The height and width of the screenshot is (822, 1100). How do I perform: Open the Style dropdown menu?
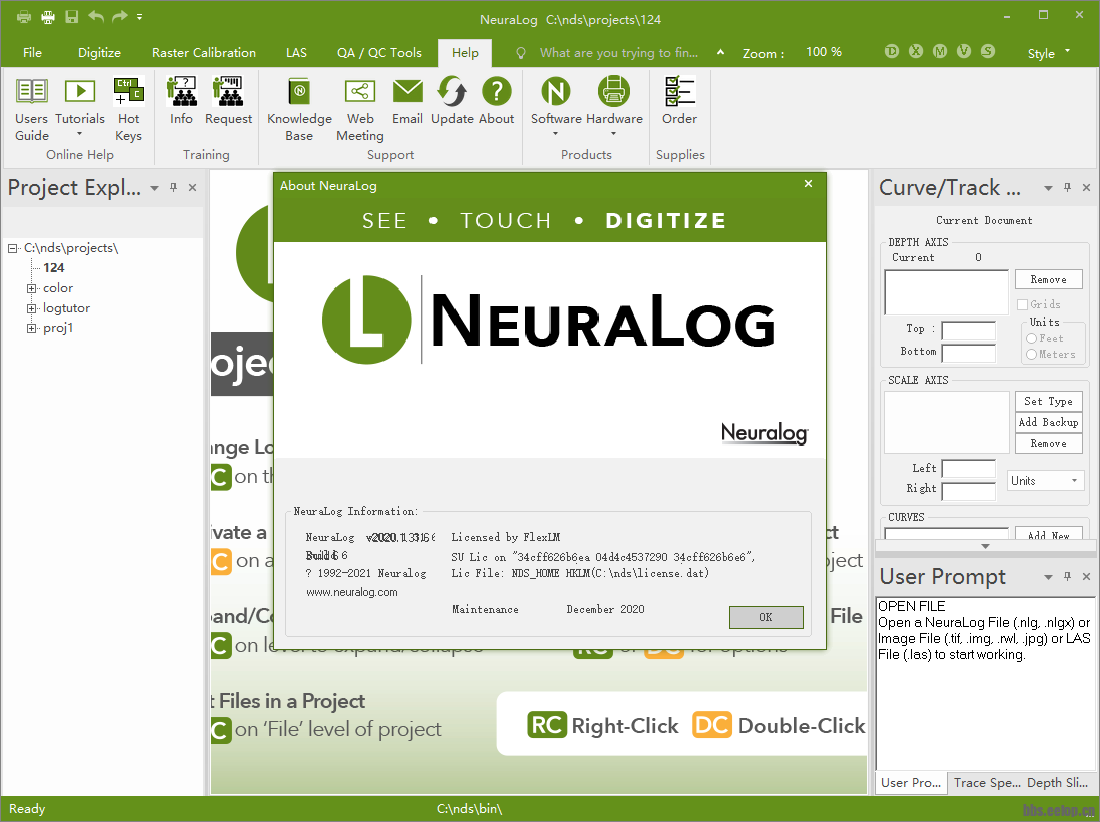click(1048, 53)
